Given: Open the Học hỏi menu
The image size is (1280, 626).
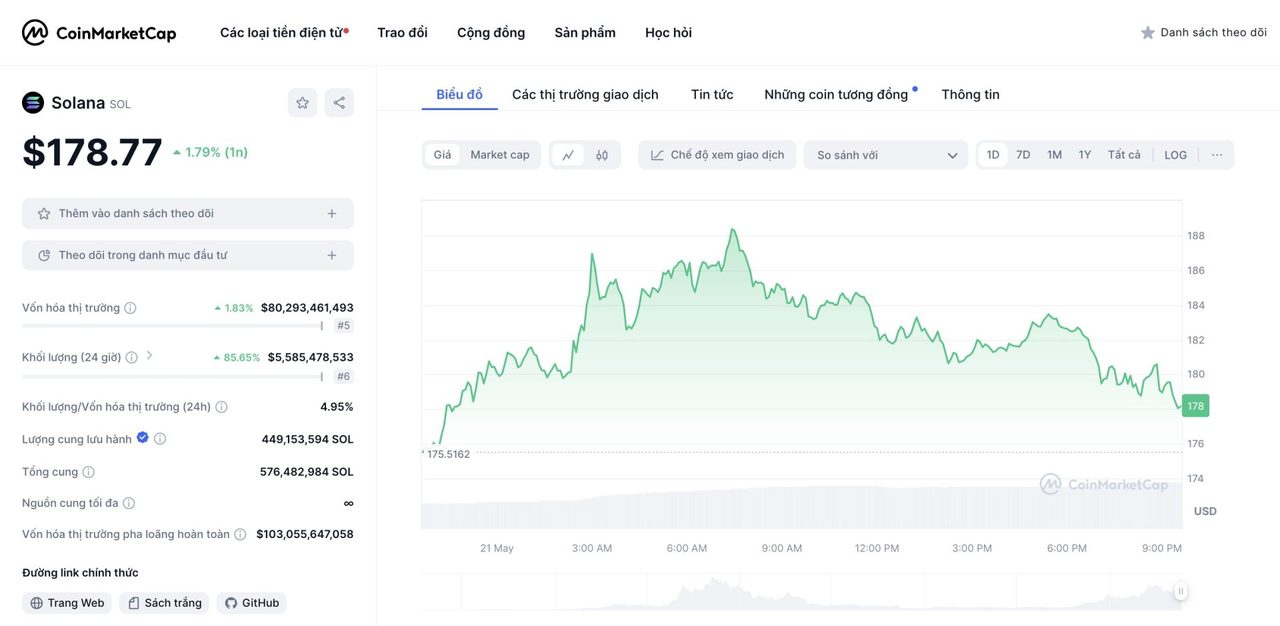Looking at the screenshot, I should point(668,33).
